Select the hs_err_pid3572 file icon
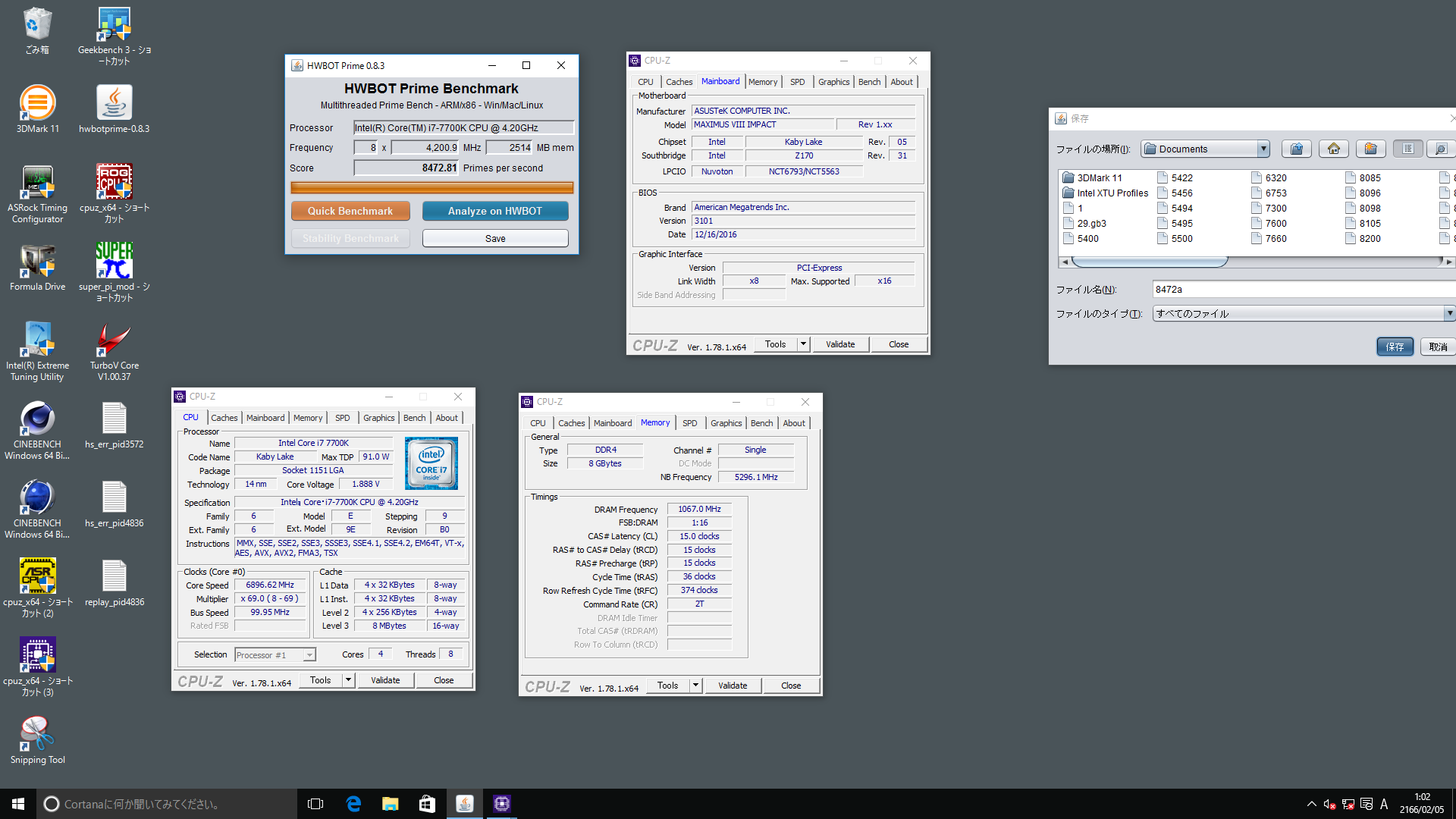Screen dimensions: 1456x819 [115, 425]
